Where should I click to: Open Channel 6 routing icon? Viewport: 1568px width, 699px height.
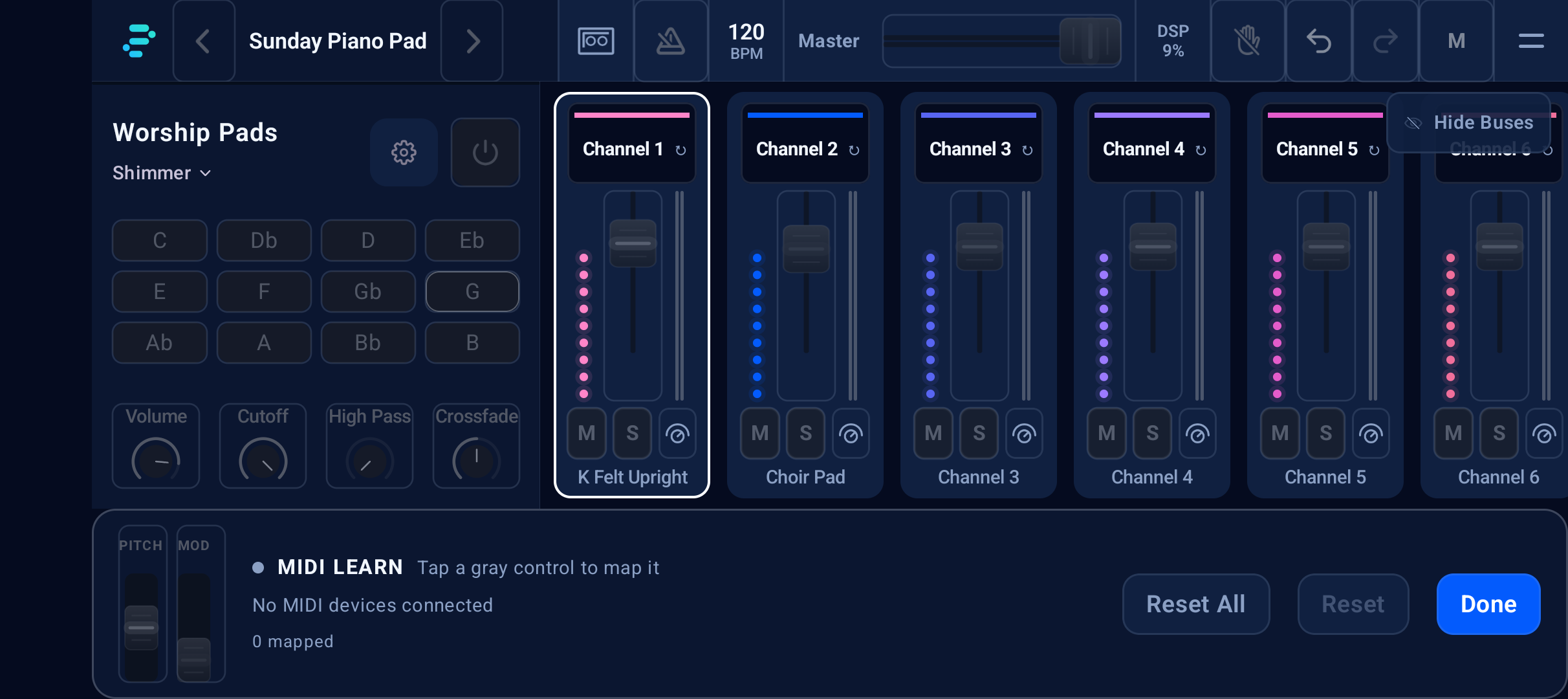click(1544, 434)
